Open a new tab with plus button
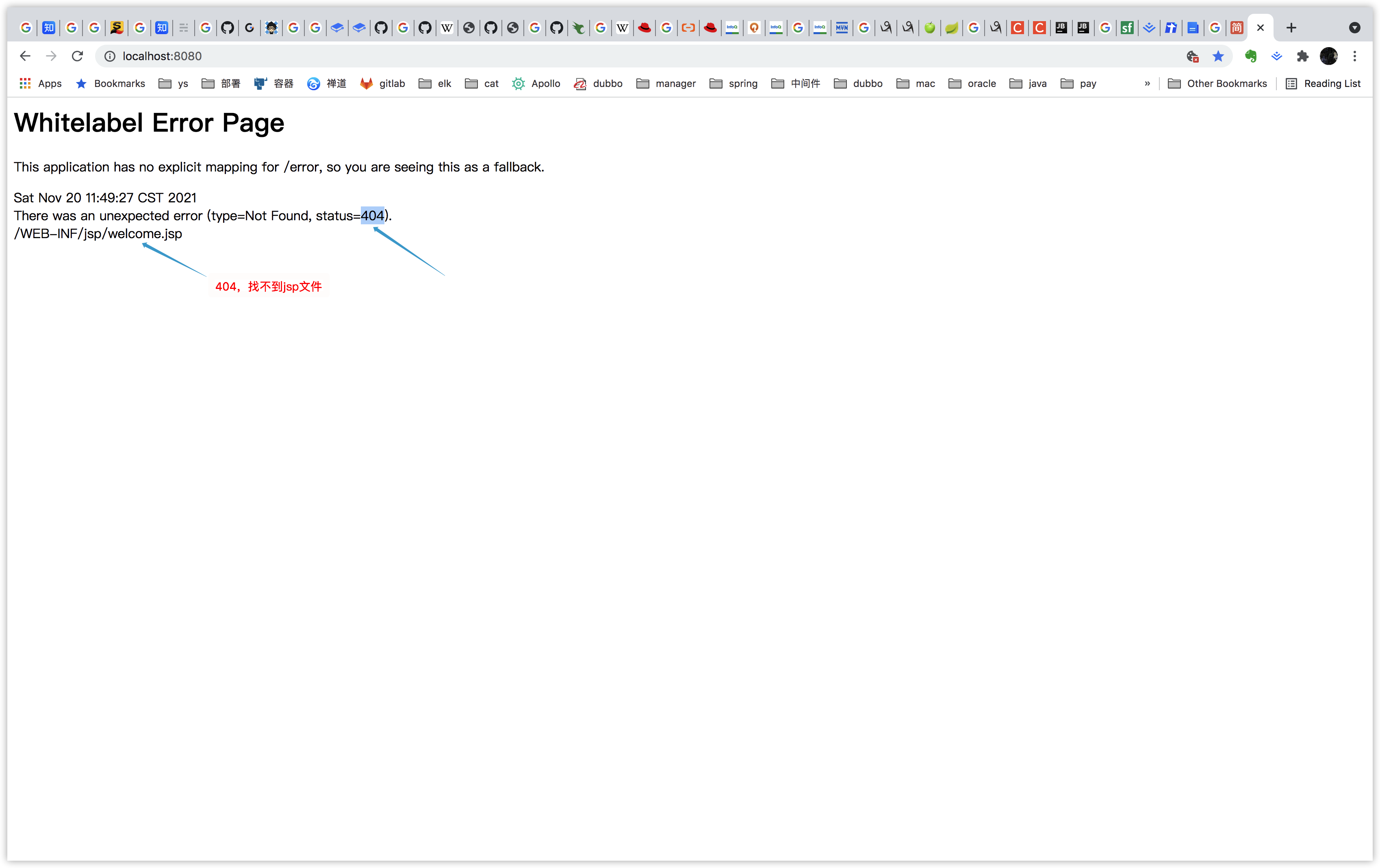Screen dimensions: 1380x868 point(1291,28)
